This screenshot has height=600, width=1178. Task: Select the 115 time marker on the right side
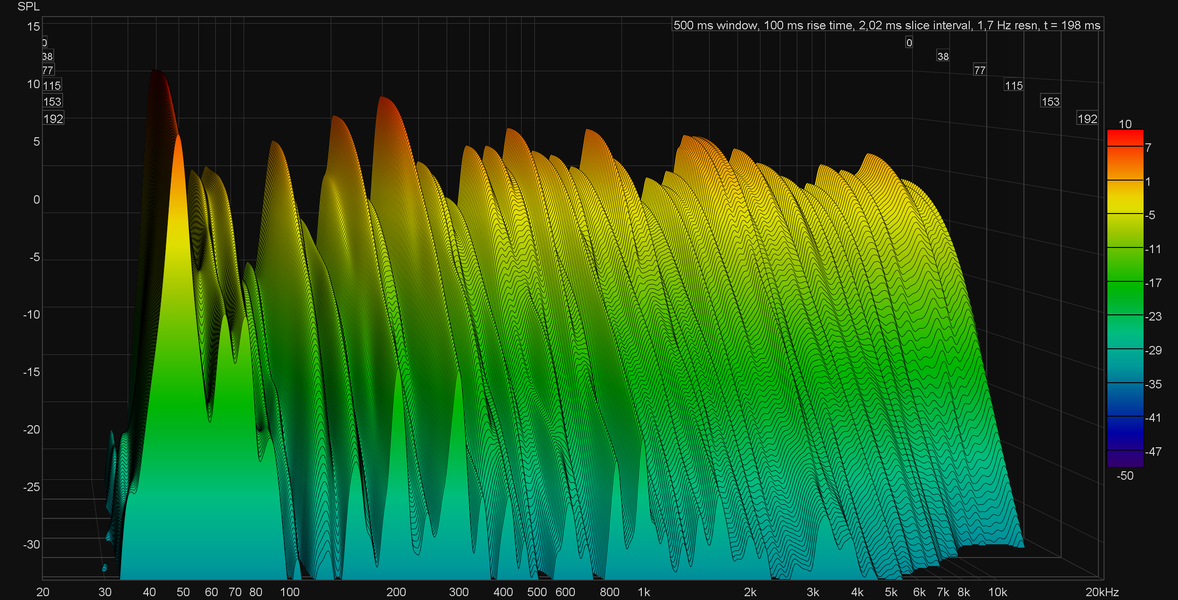tap(1013, 86)
